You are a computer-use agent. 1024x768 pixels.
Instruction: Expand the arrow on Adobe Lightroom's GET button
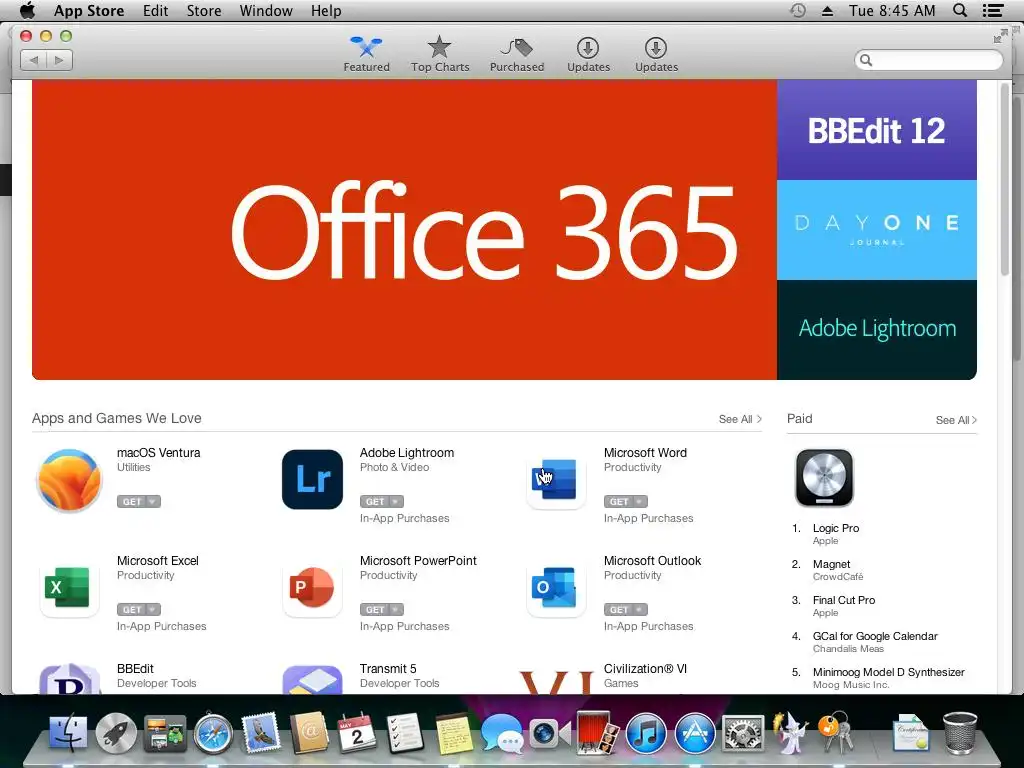pyautogui.click(x=395, y=502)
